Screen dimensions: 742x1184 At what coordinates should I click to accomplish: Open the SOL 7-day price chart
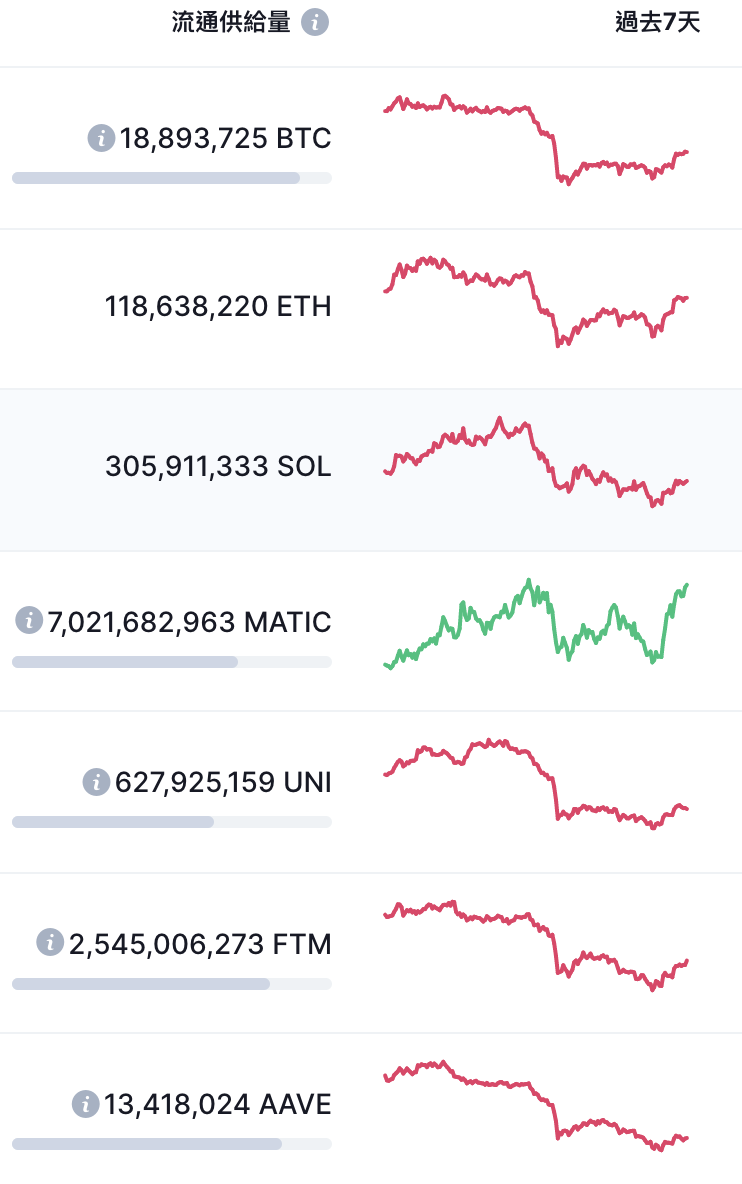tap(536, 461)
